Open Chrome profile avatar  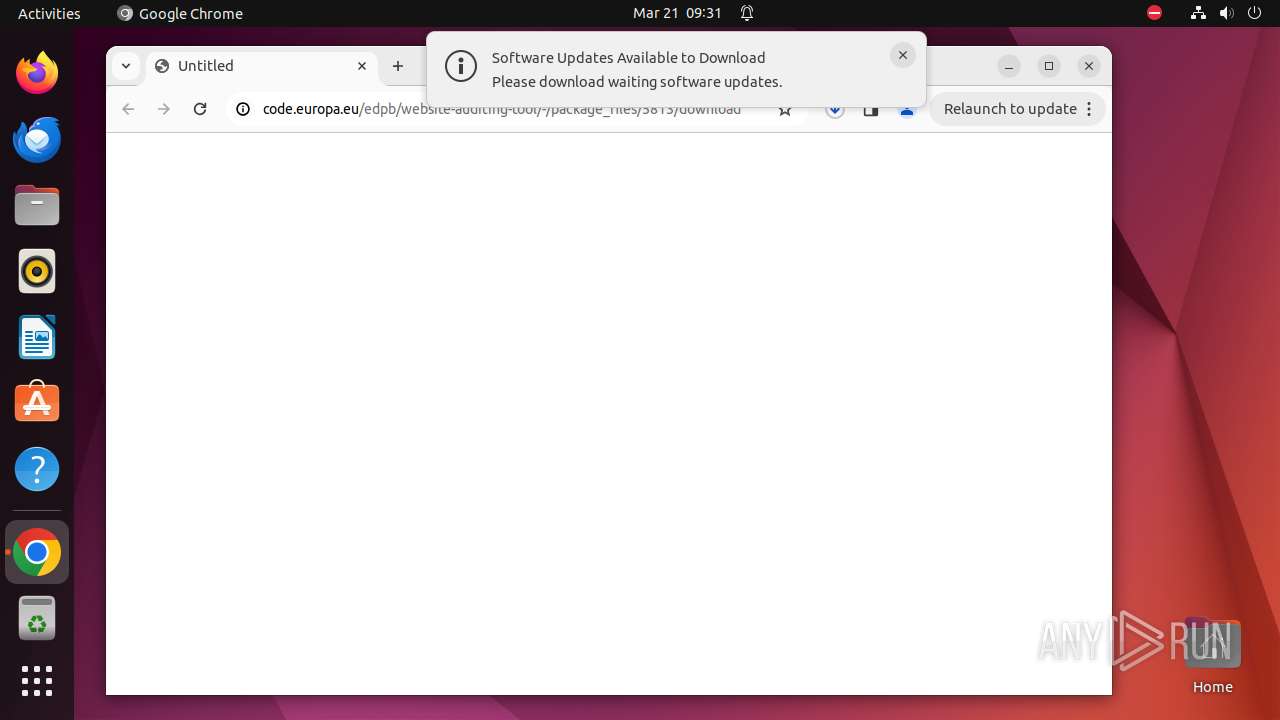pyautogui.click(x=907, y=110)
